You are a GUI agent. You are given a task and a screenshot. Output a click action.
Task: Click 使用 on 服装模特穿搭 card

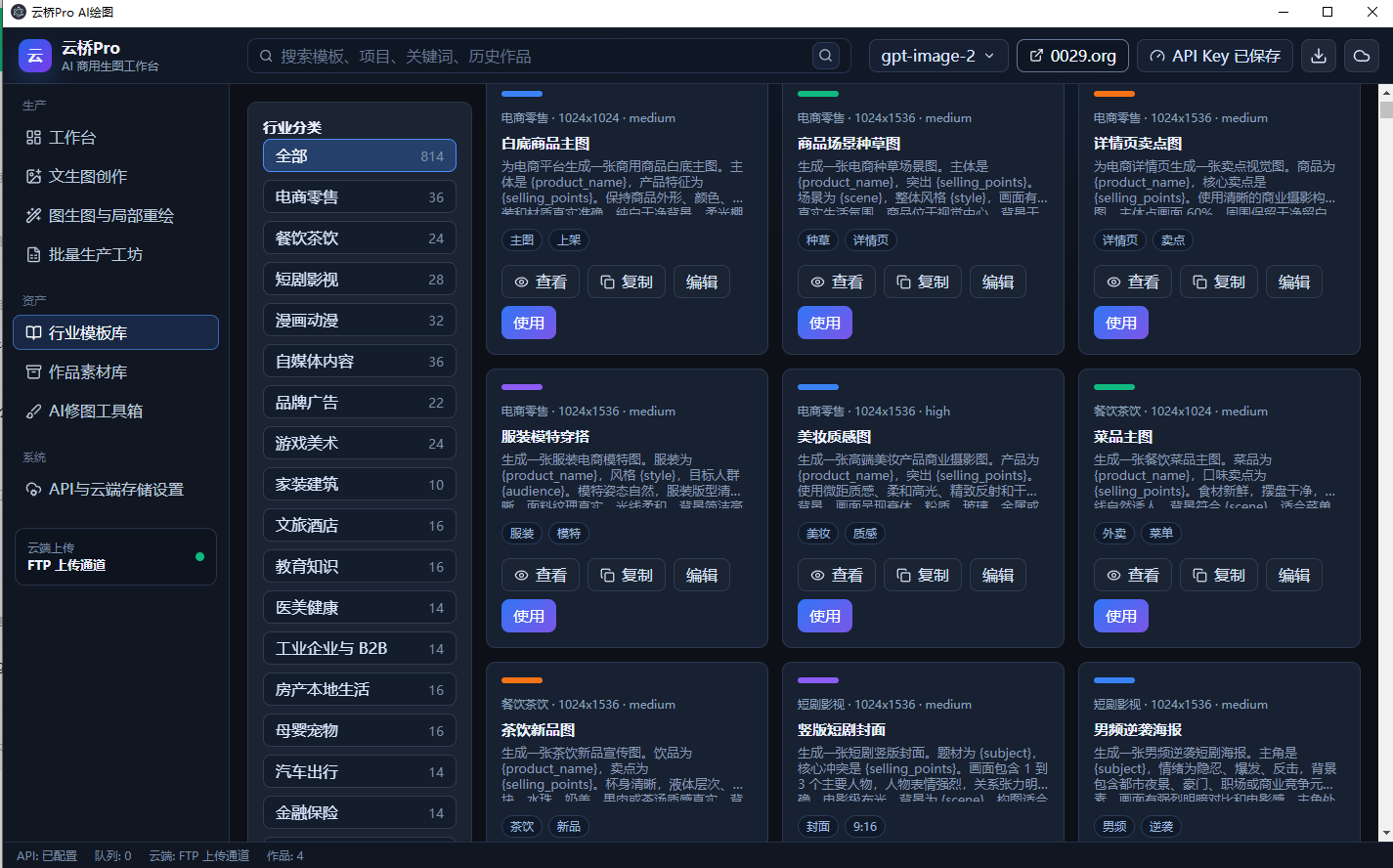click(529, 616)
